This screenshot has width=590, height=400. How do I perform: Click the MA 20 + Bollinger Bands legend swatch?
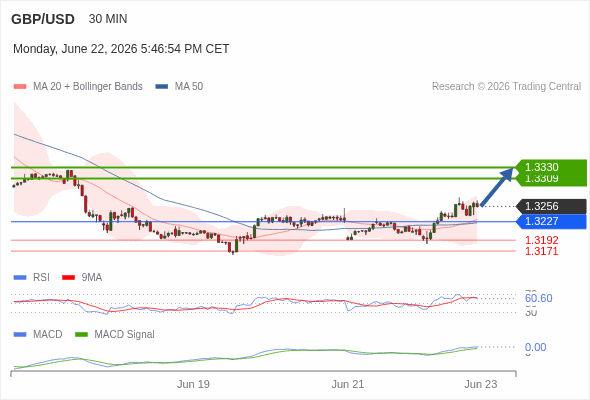click(x=20, y=87)
